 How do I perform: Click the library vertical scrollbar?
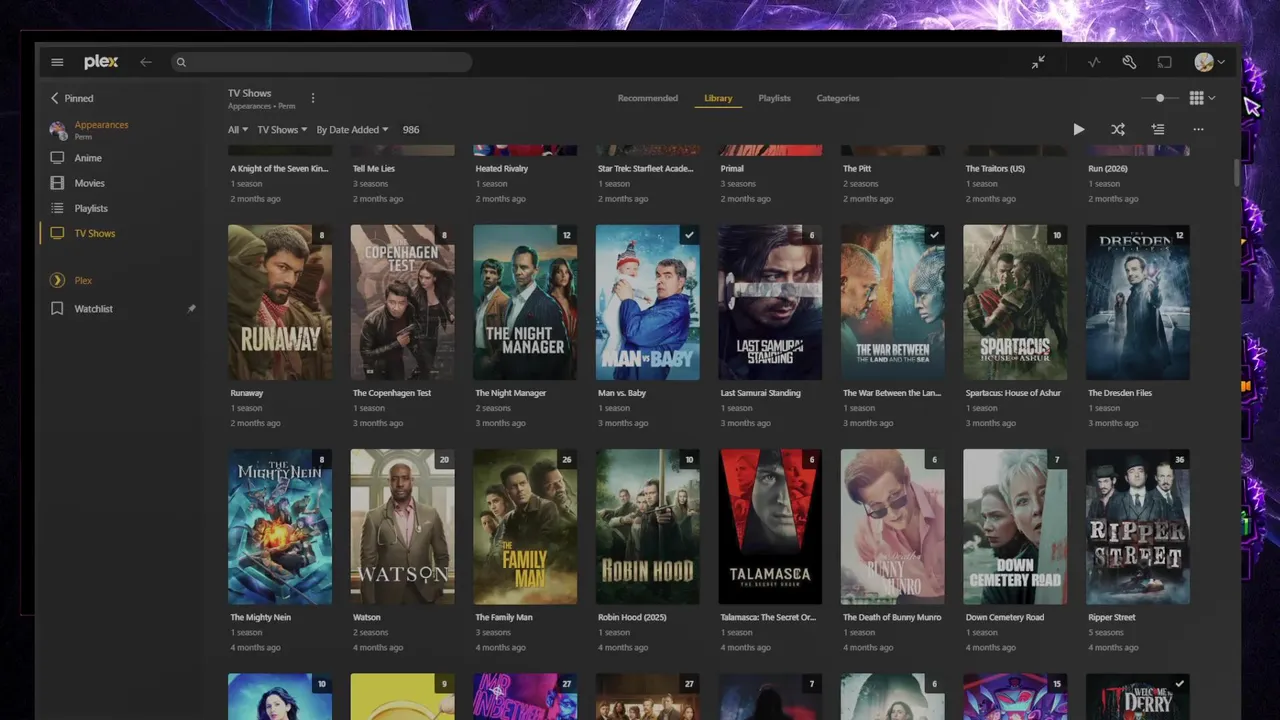tap(1237, 172)
